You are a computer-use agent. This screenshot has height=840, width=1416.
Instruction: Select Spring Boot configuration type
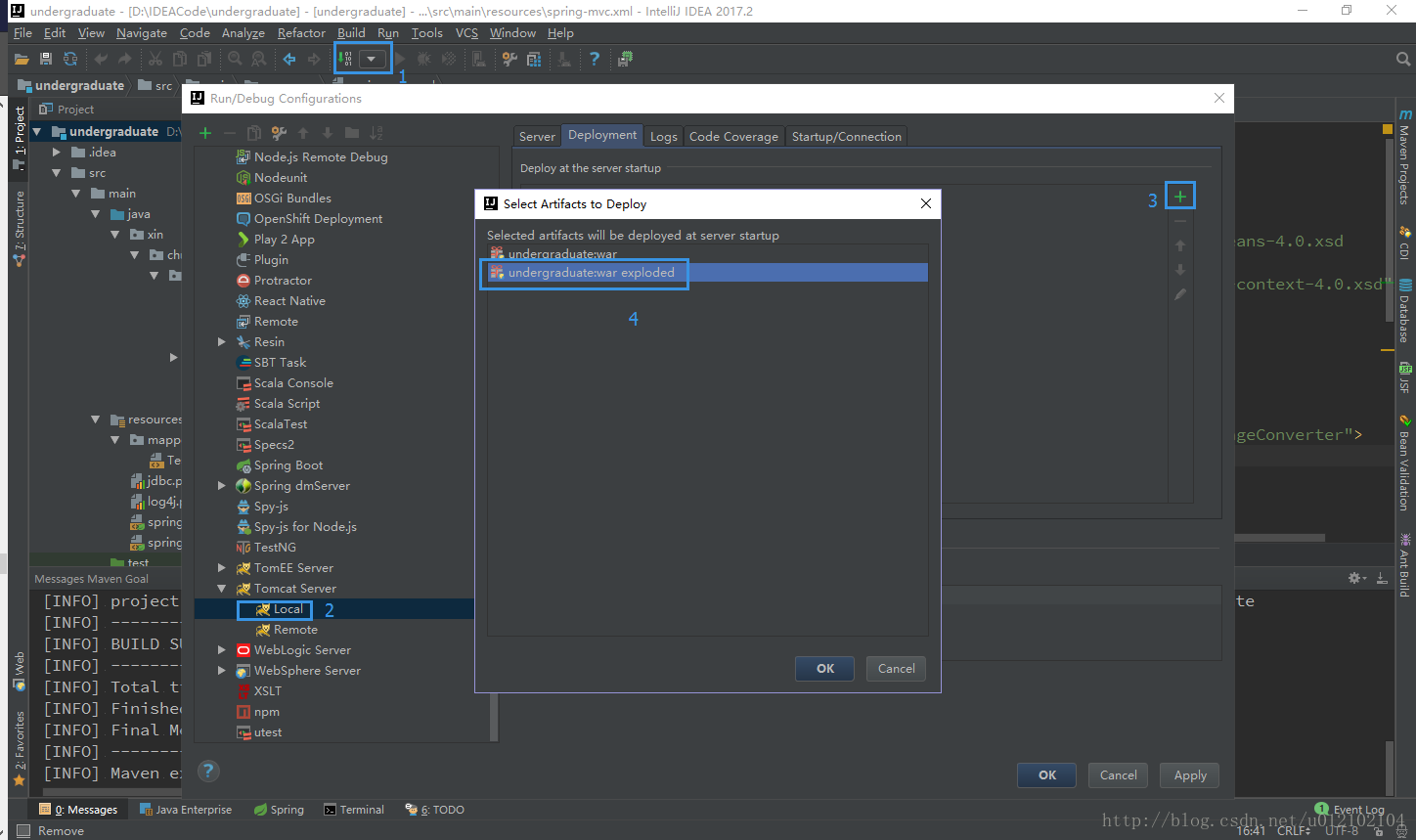[288, 465]
